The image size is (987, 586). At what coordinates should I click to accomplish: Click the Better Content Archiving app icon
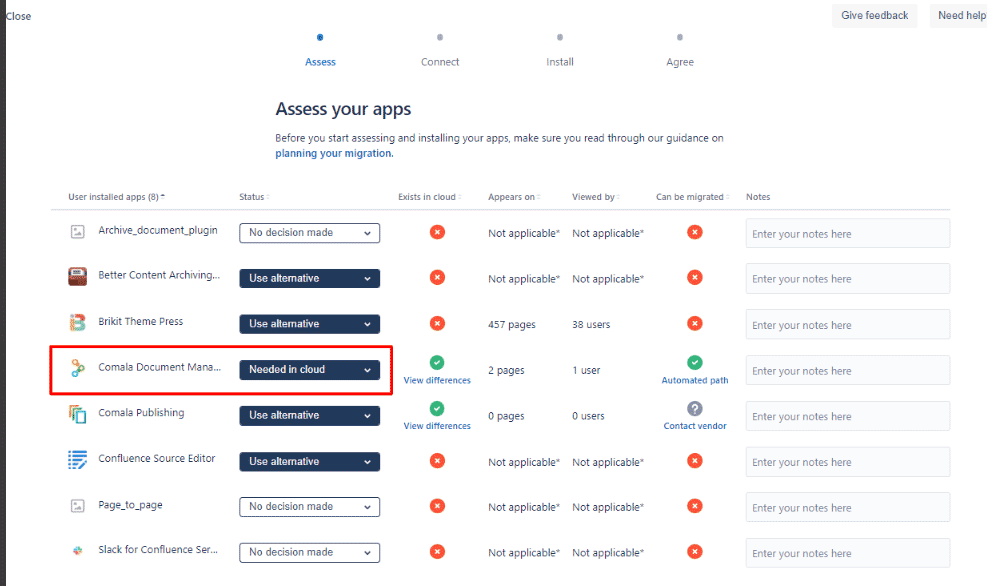point(77,276)
